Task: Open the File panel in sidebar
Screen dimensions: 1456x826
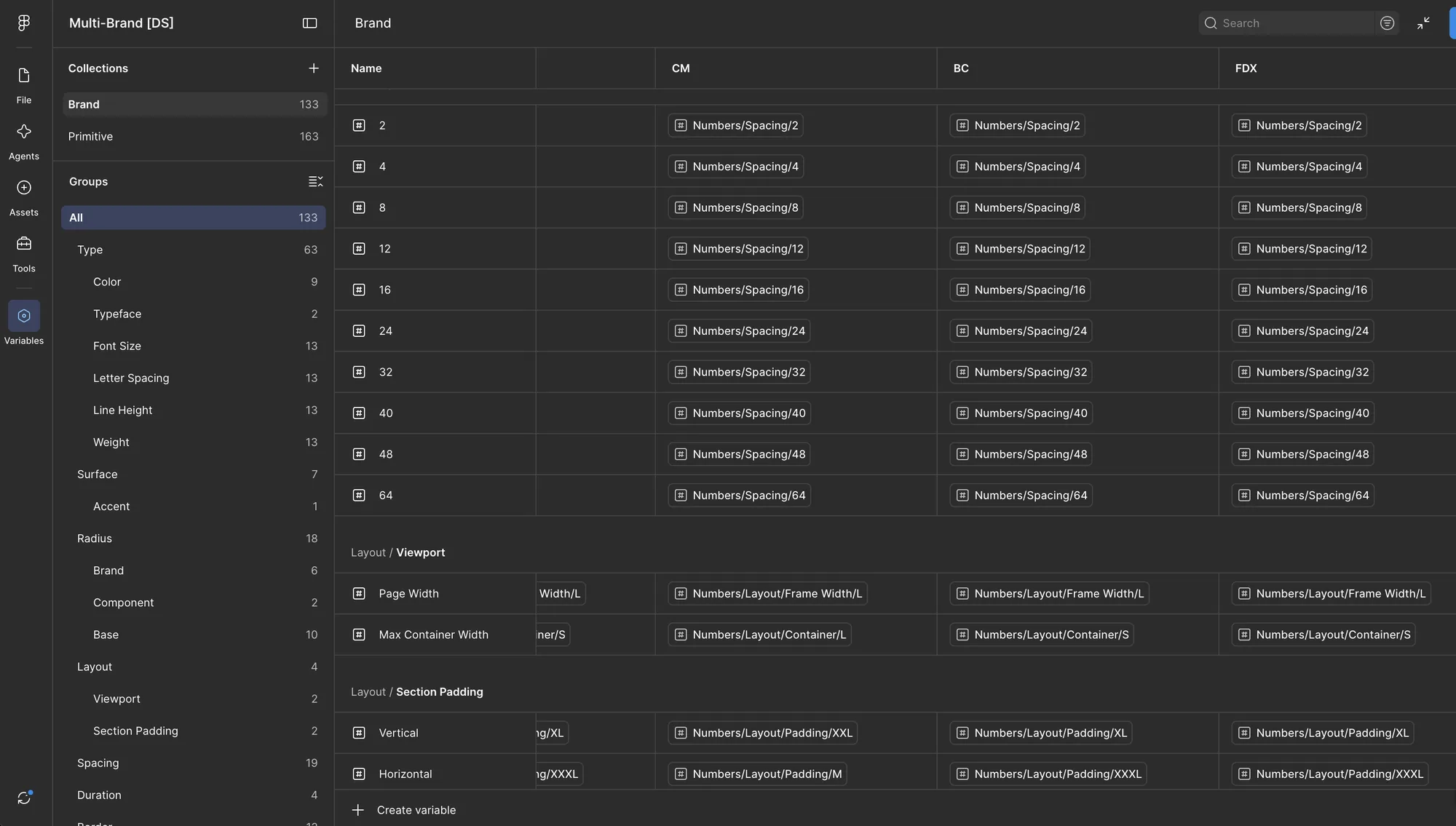Action: (x=24, y=84)
